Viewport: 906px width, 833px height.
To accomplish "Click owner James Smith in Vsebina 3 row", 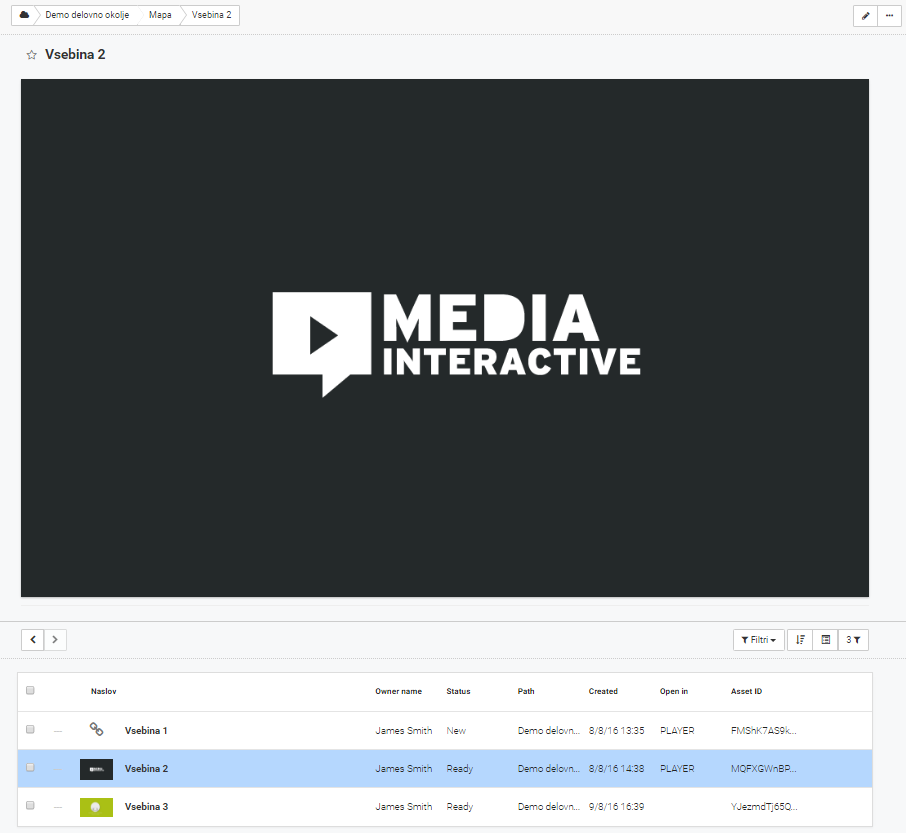I will [404, 807].
